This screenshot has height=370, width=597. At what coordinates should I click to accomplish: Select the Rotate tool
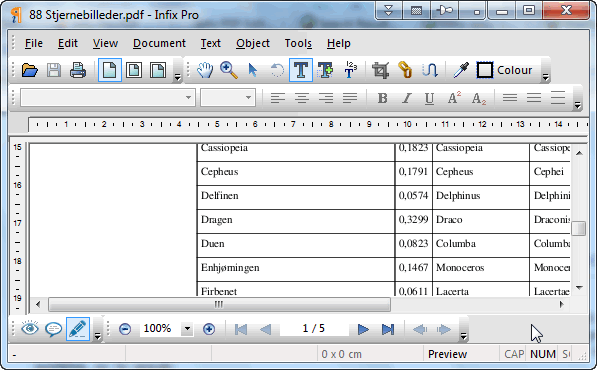tap(277, 70)
